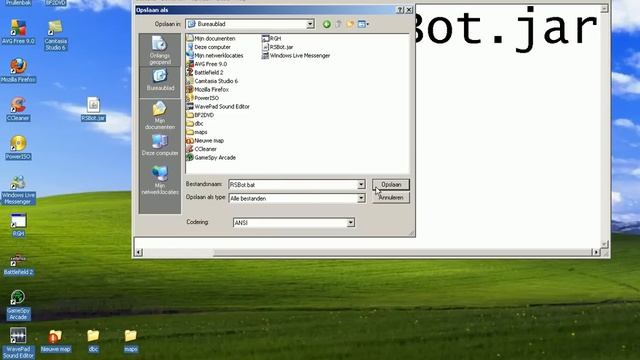Open WavePad Sound Editor desktop icon
640x360 pixels.
pyautogui.click(x=18, y=343)
